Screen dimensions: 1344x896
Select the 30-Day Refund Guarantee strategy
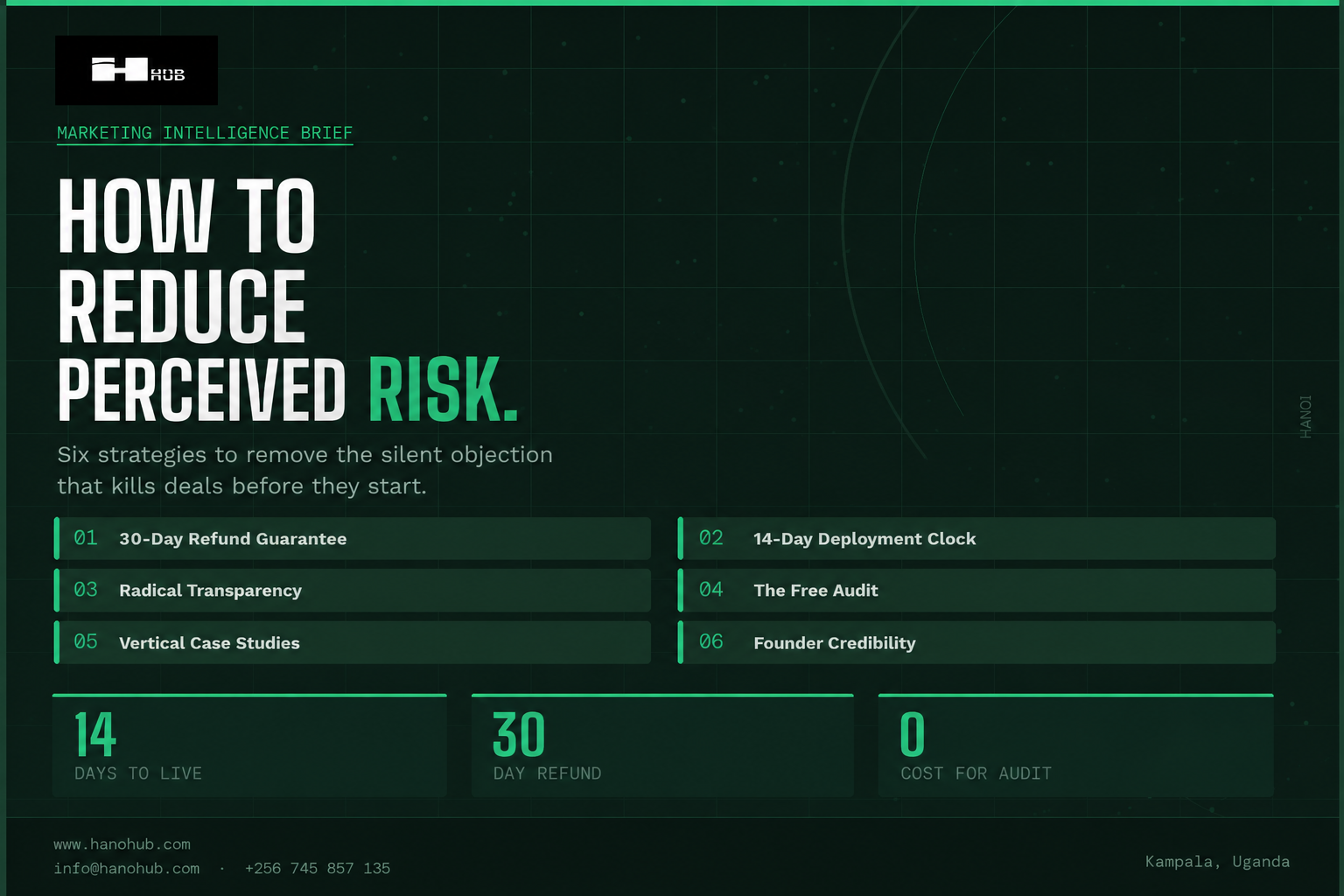point(353,538)
